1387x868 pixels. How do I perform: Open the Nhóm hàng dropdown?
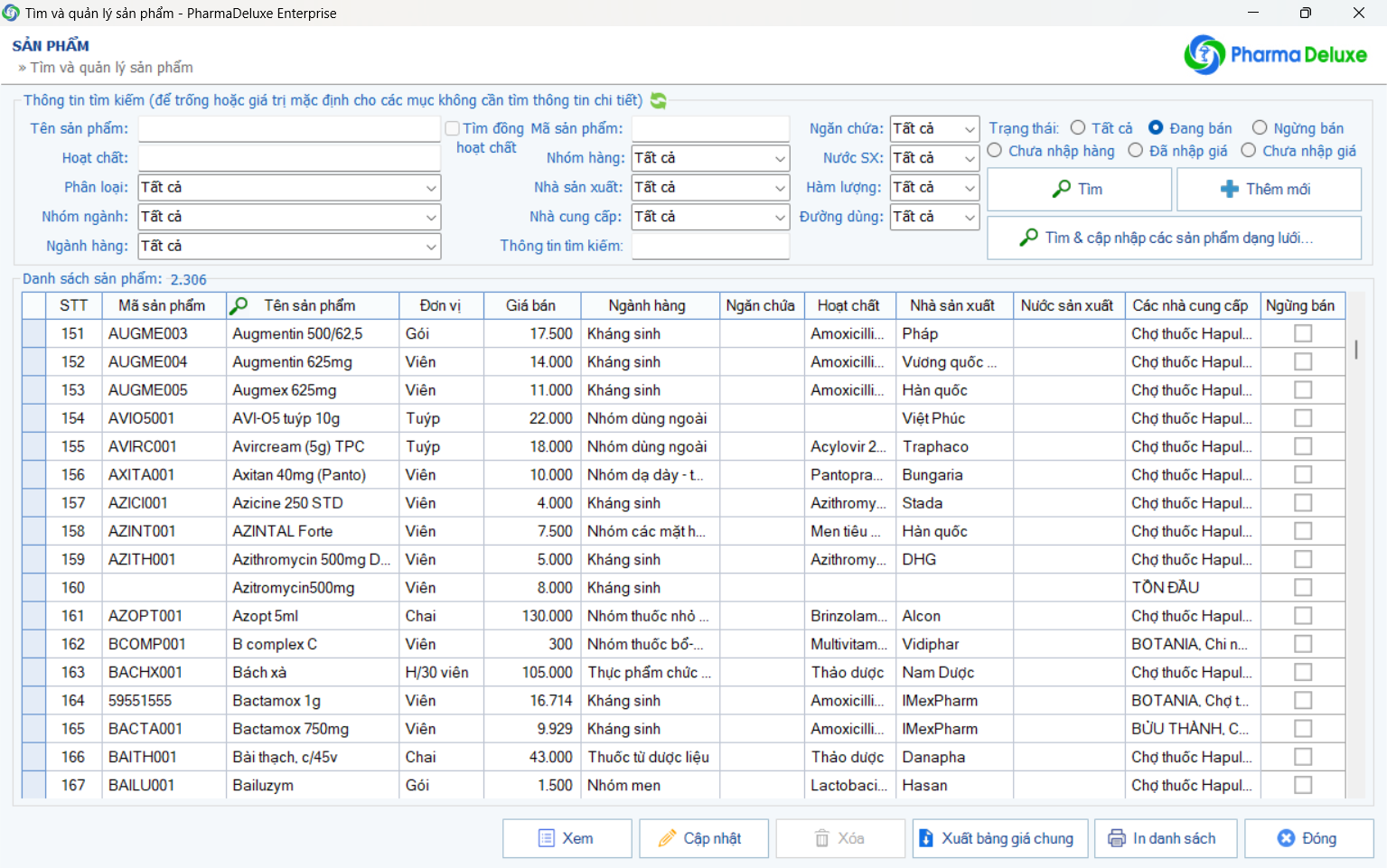pos(710,158)
